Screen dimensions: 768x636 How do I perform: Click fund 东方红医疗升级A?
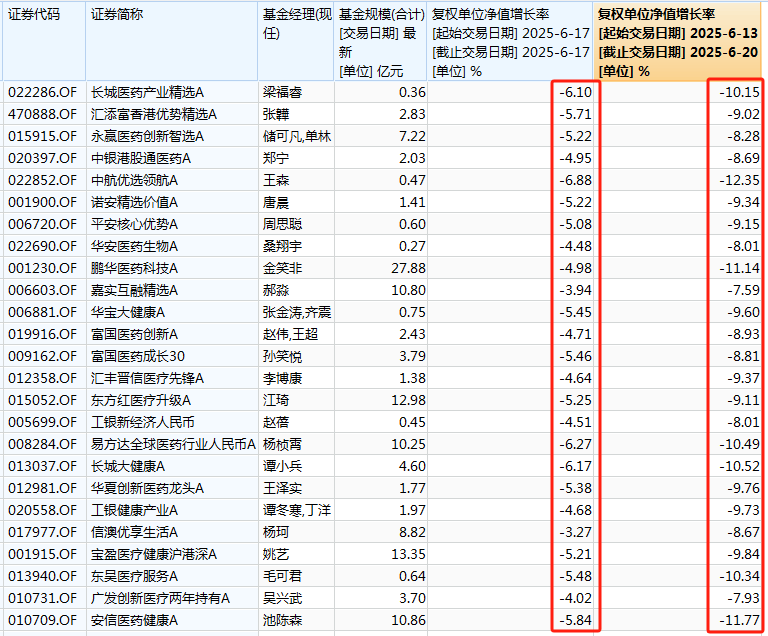click(141, 400)
